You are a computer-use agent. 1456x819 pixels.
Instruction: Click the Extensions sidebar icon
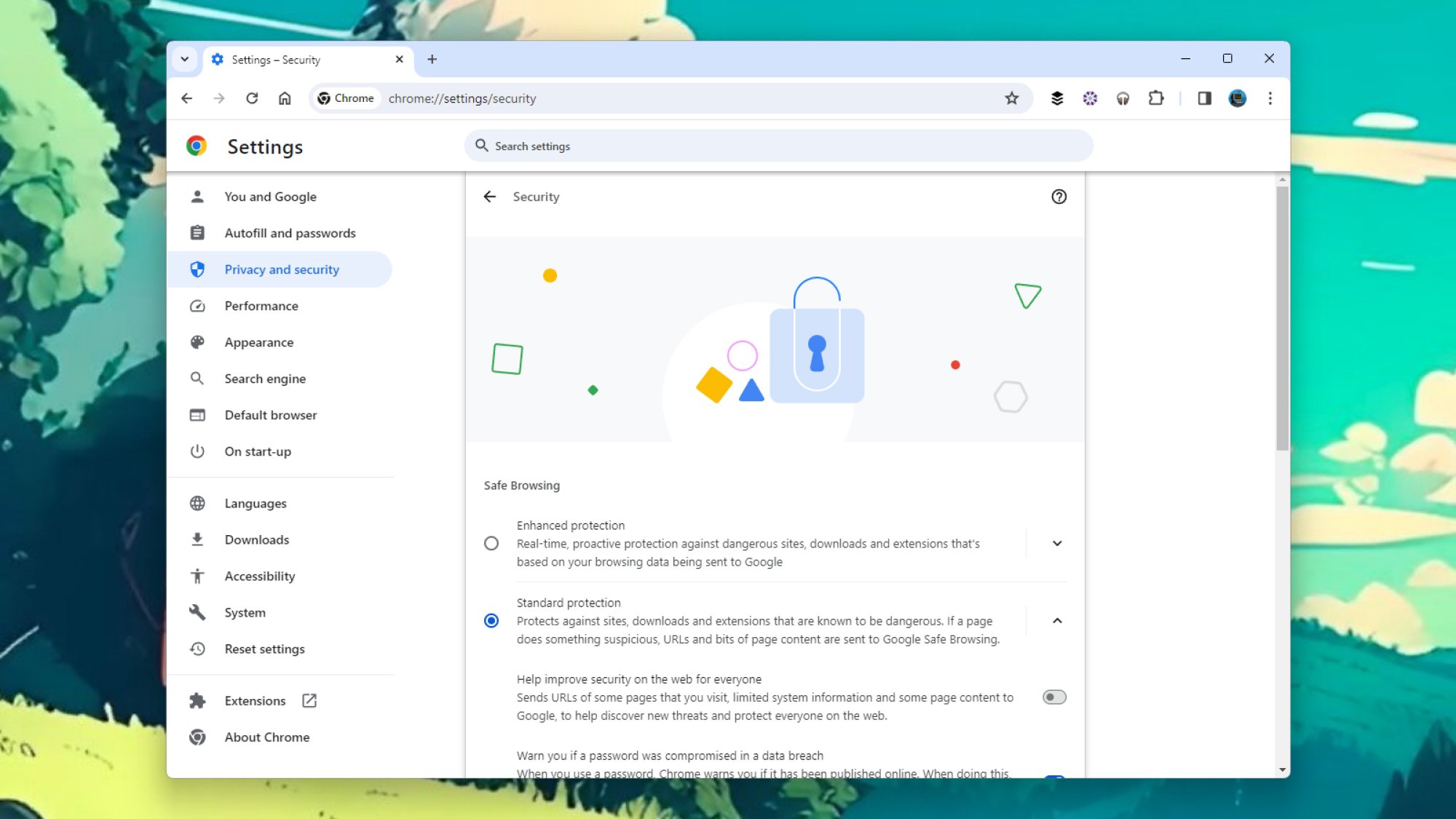pyautogui.click(x=197, y=700)
